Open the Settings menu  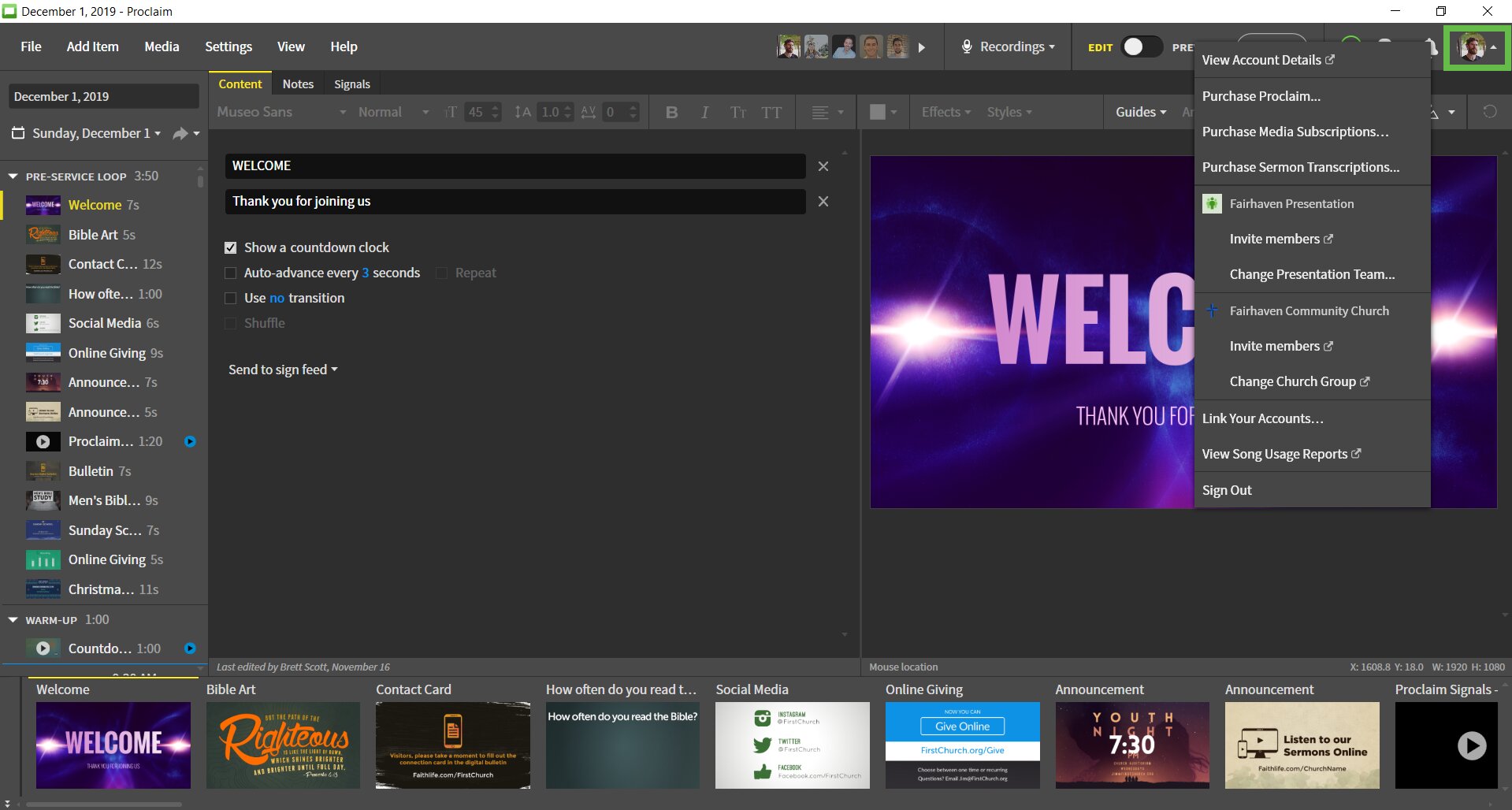pyautogui.click(x=228, y=46)
